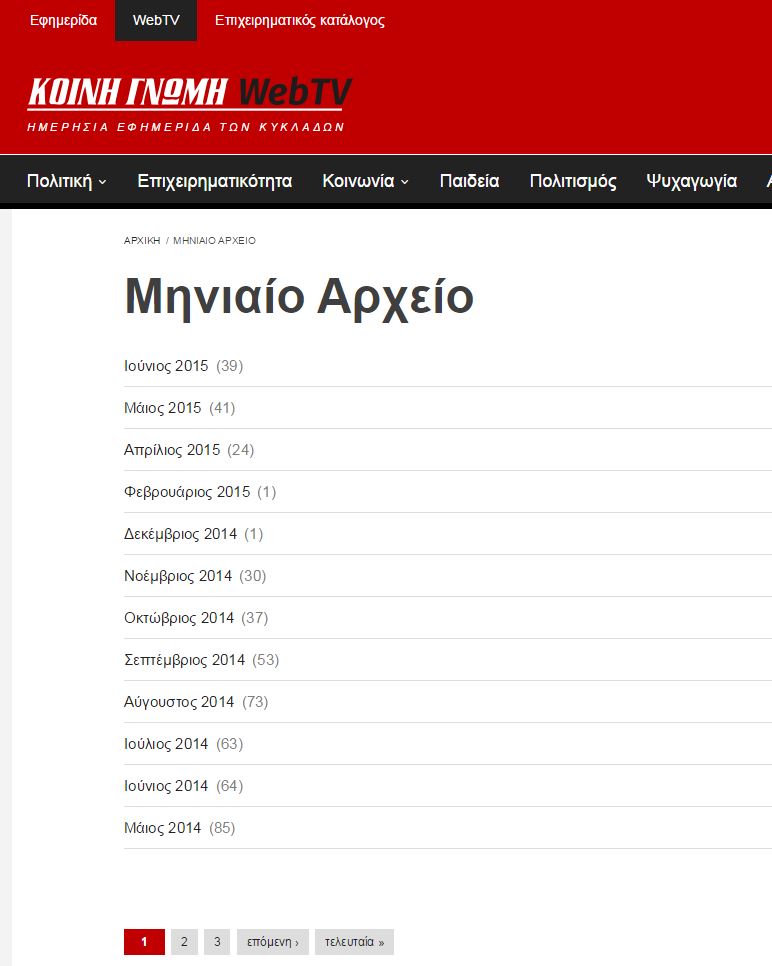Open the Μάιος 2014 archive

point(162,828)
